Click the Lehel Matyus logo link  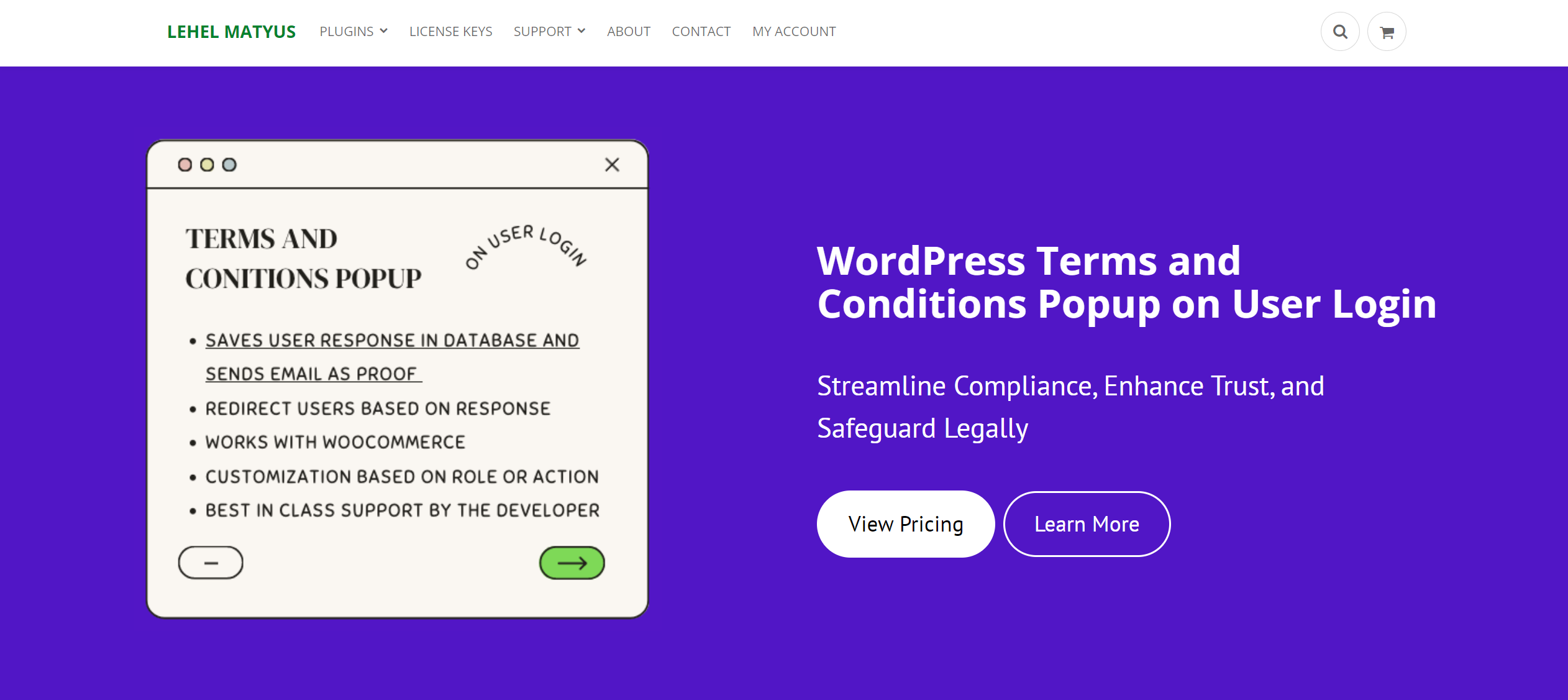point(230,31)
